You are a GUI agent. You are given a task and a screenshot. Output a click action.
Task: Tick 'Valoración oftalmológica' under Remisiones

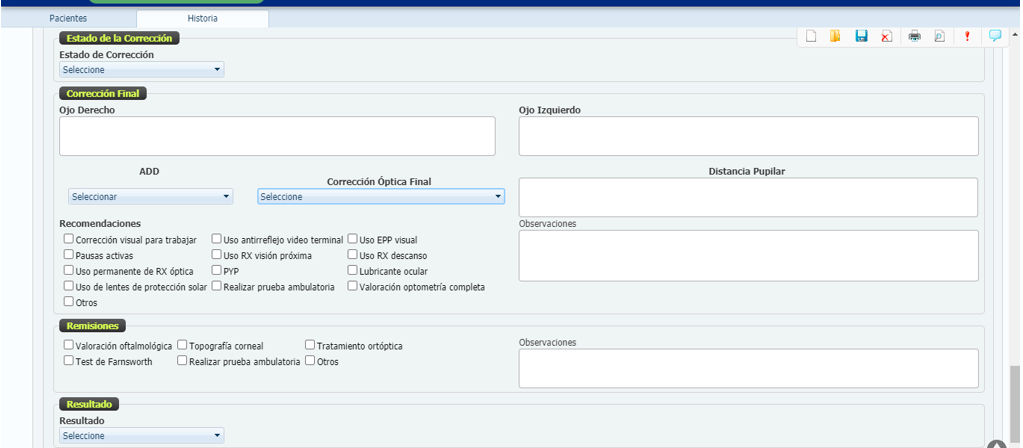pos(68,345)
